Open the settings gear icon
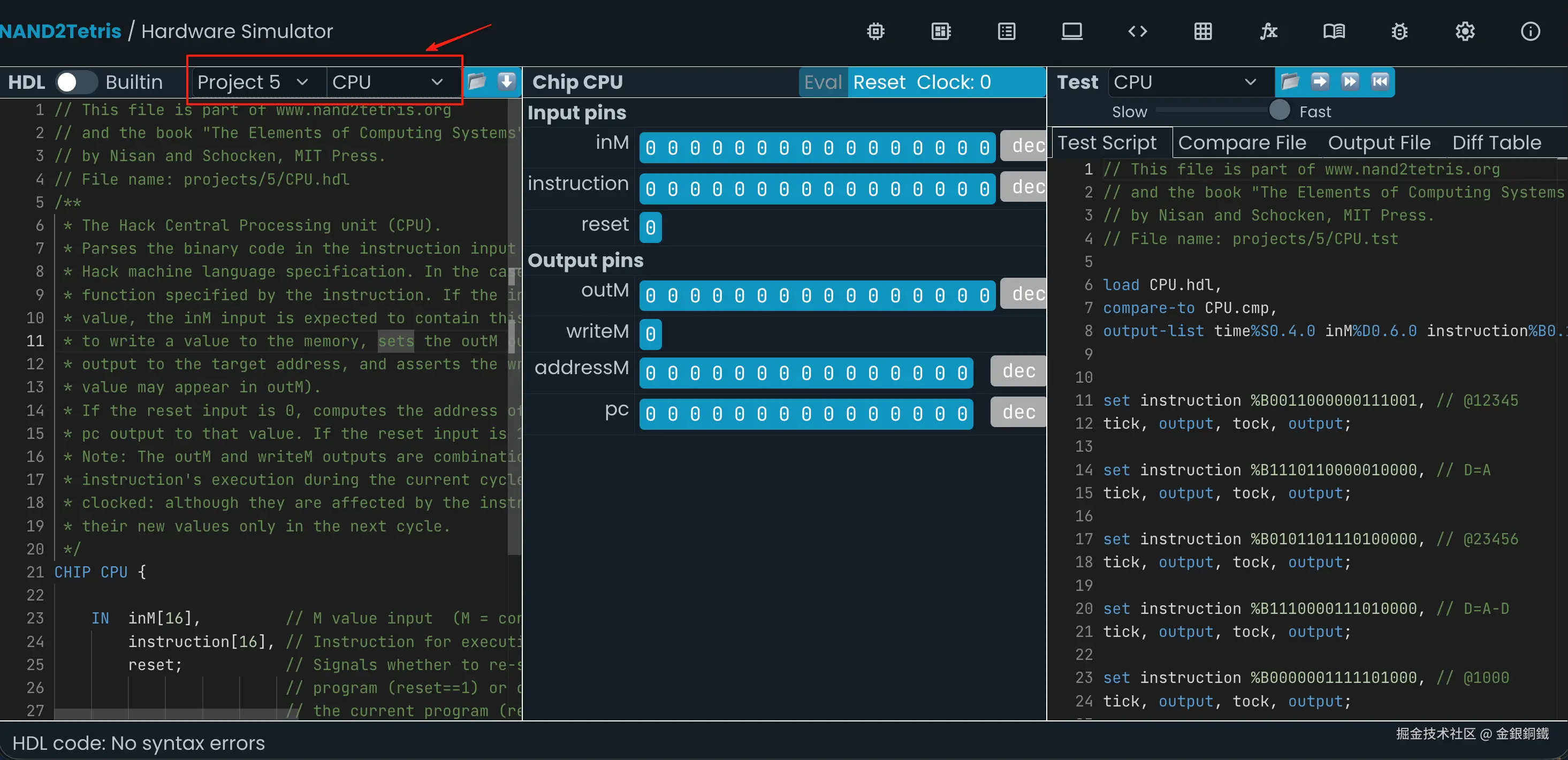The width and height of the screenshot is (1568, 760). click(x=1465, y=31)
